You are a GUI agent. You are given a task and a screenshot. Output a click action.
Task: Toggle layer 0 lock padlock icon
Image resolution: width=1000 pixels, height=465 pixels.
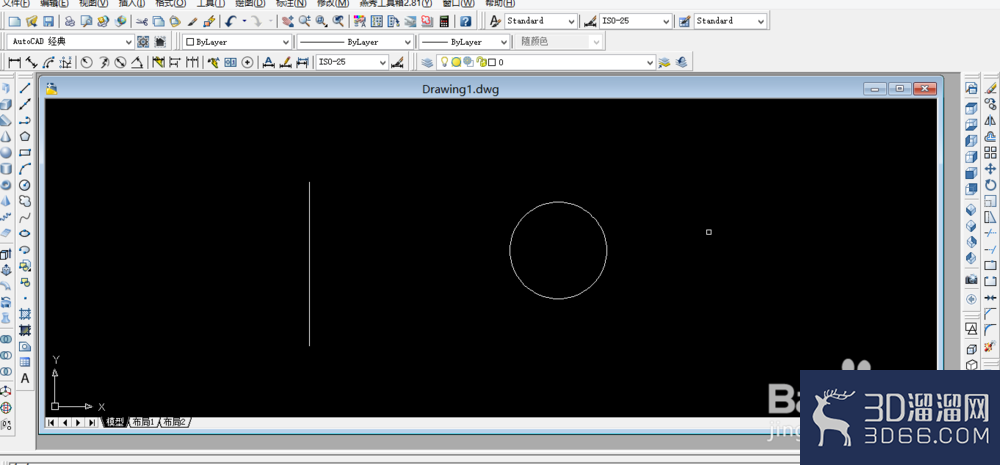[481, 63]
